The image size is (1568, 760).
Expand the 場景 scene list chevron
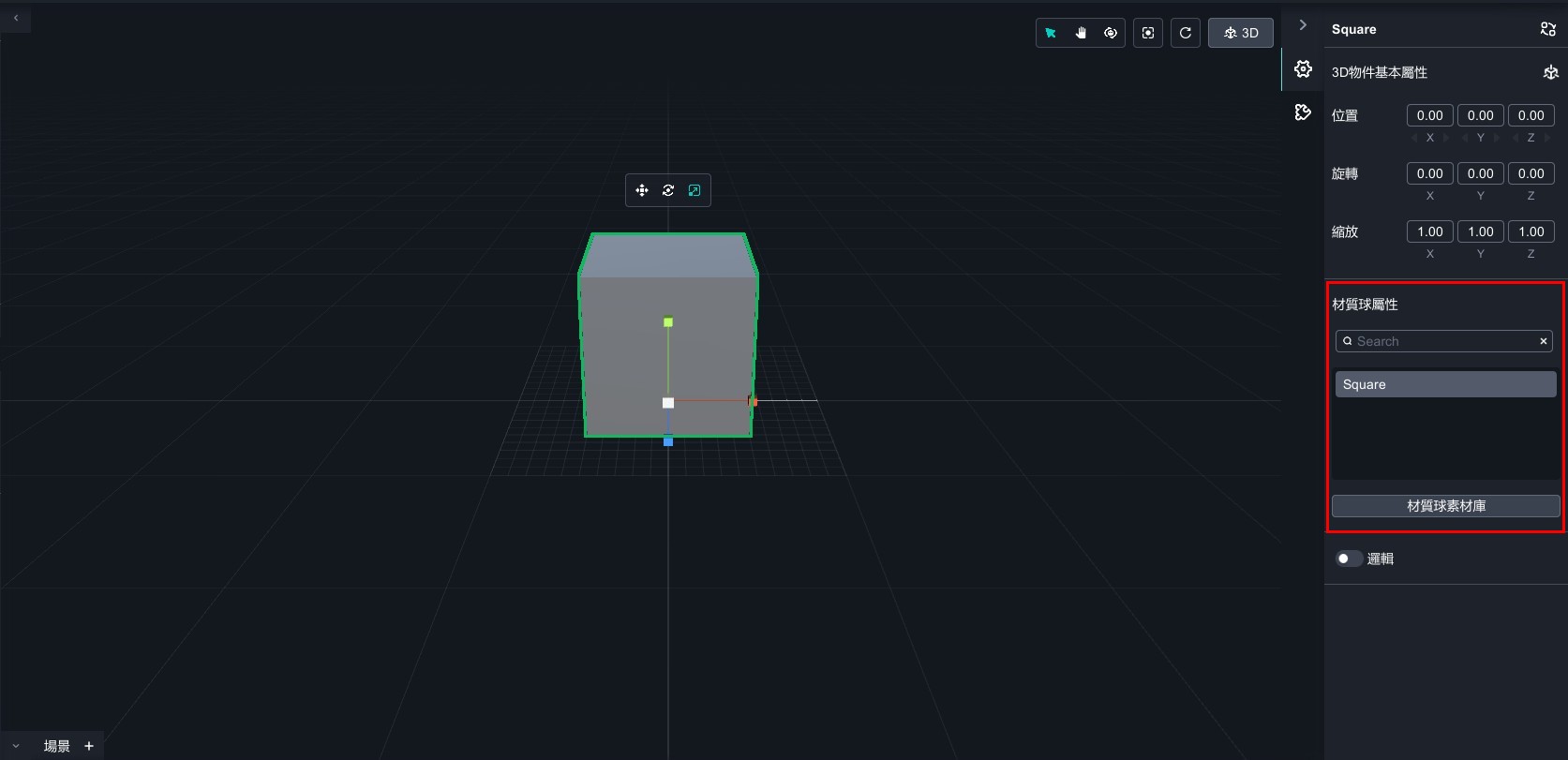[x=16, y=746]
